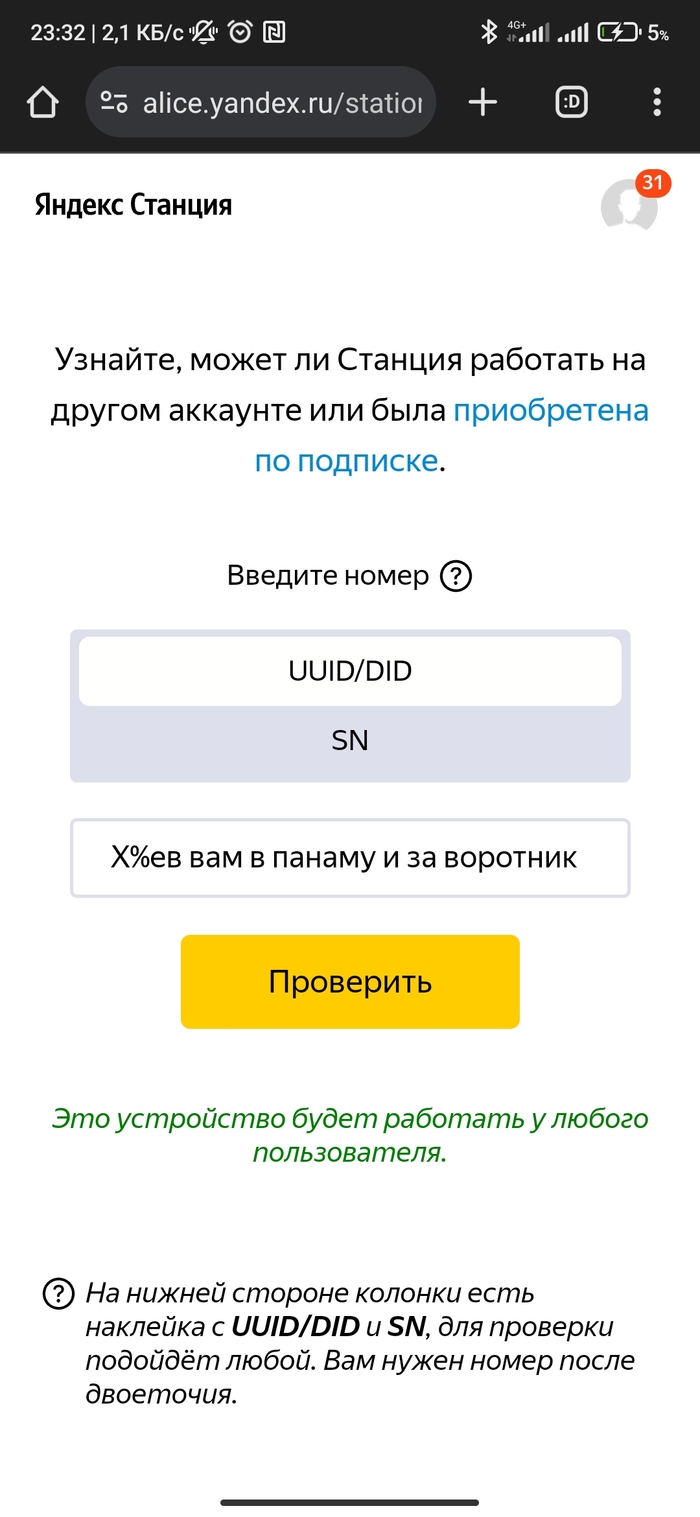The width and height of the screenshot is (700, 1517).
Task: Tap the Проверить button
Action: coord(350,981)
